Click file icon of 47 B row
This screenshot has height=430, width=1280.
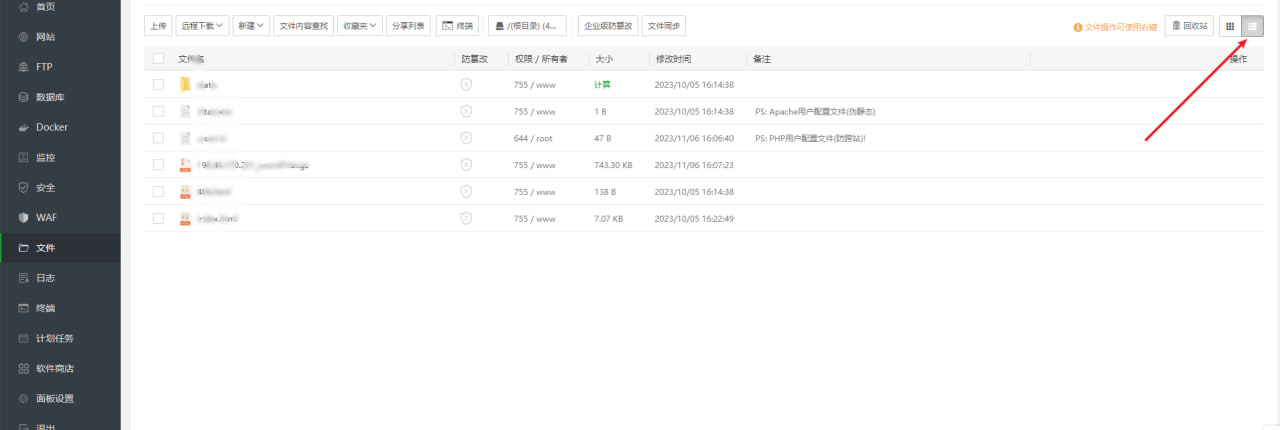tap(185, 138)
